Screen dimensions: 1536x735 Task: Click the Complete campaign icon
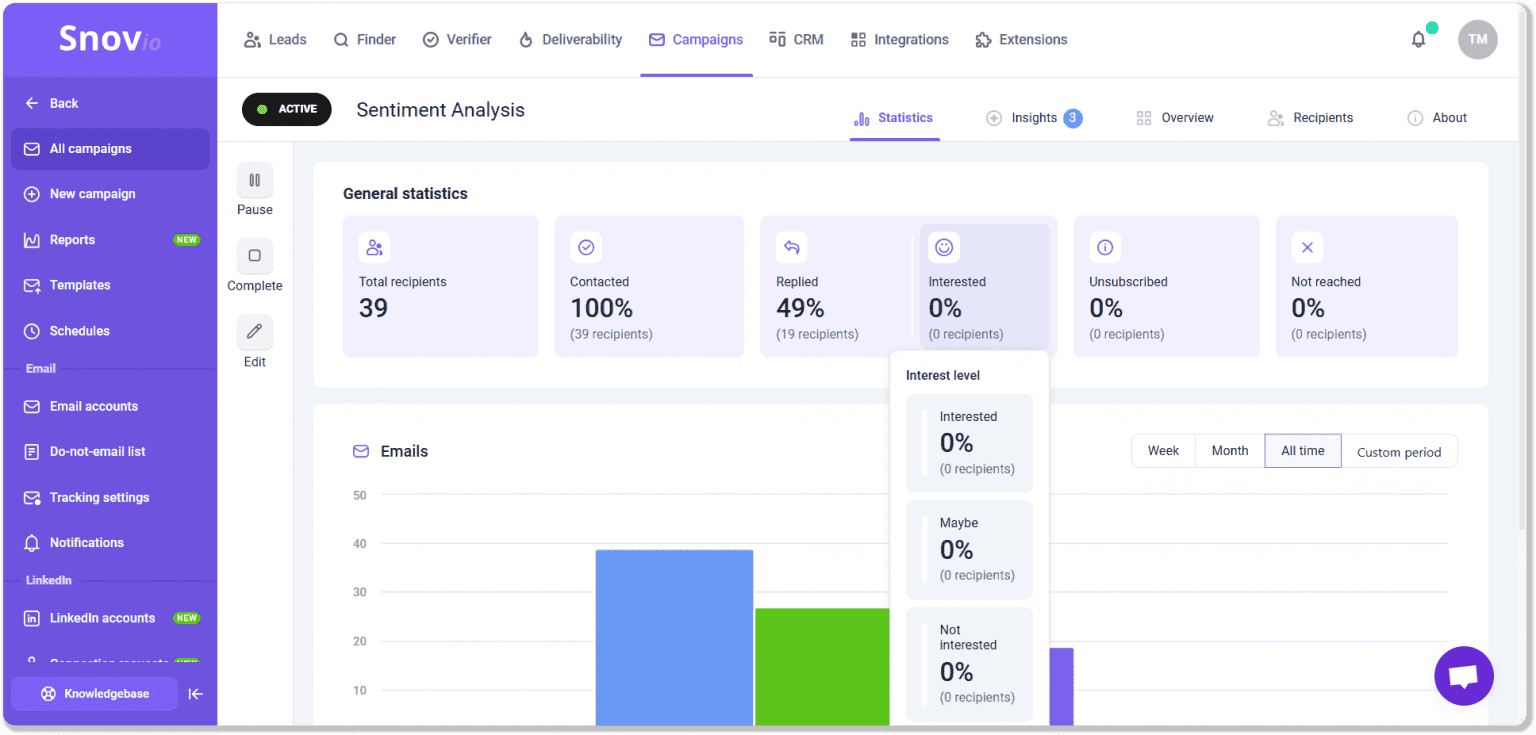[x=254, y=256]
